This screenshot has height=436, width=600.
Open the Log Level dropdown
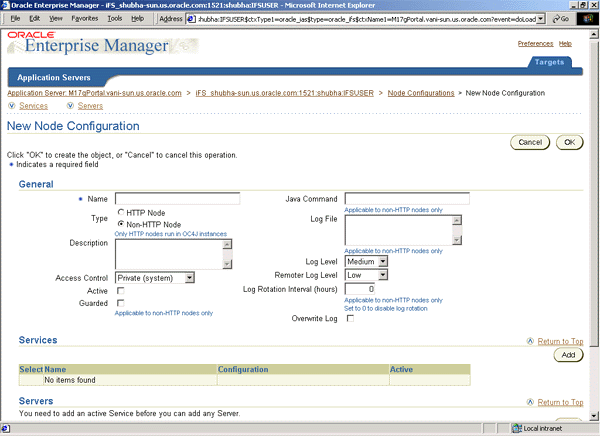(366, 261)
